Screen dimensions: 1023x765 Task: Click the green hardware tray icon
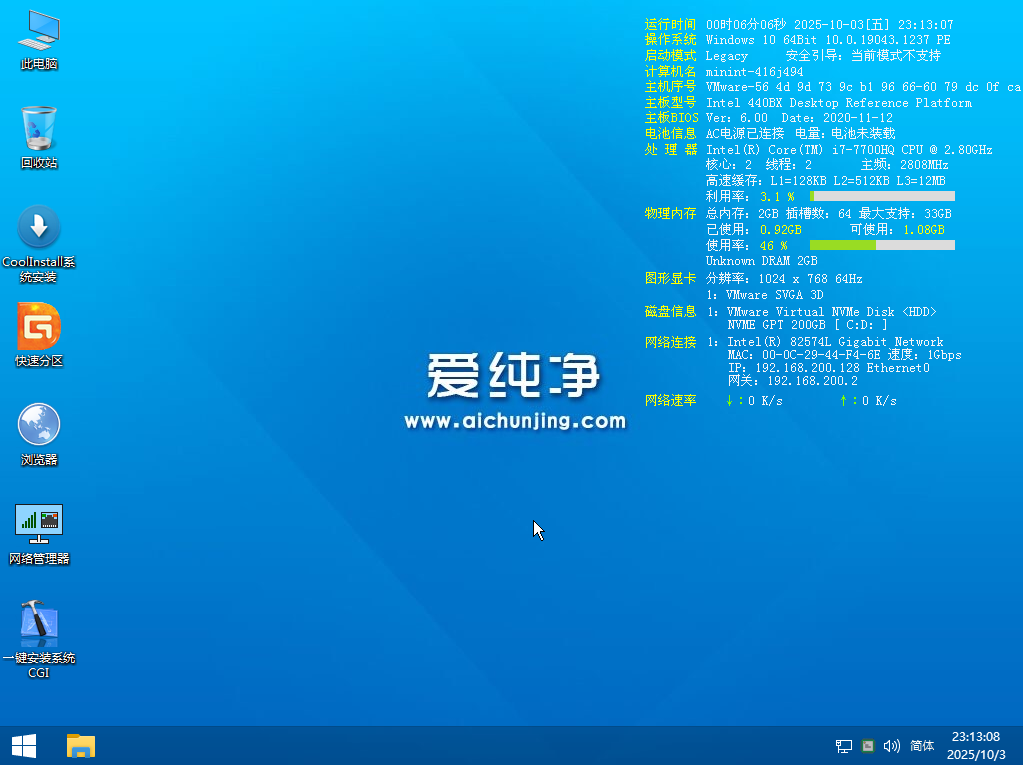tap(868, 746)
